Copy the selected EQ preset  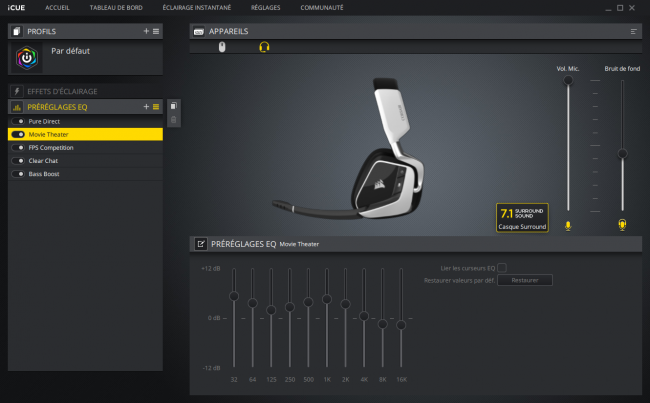tap(174, 106)
